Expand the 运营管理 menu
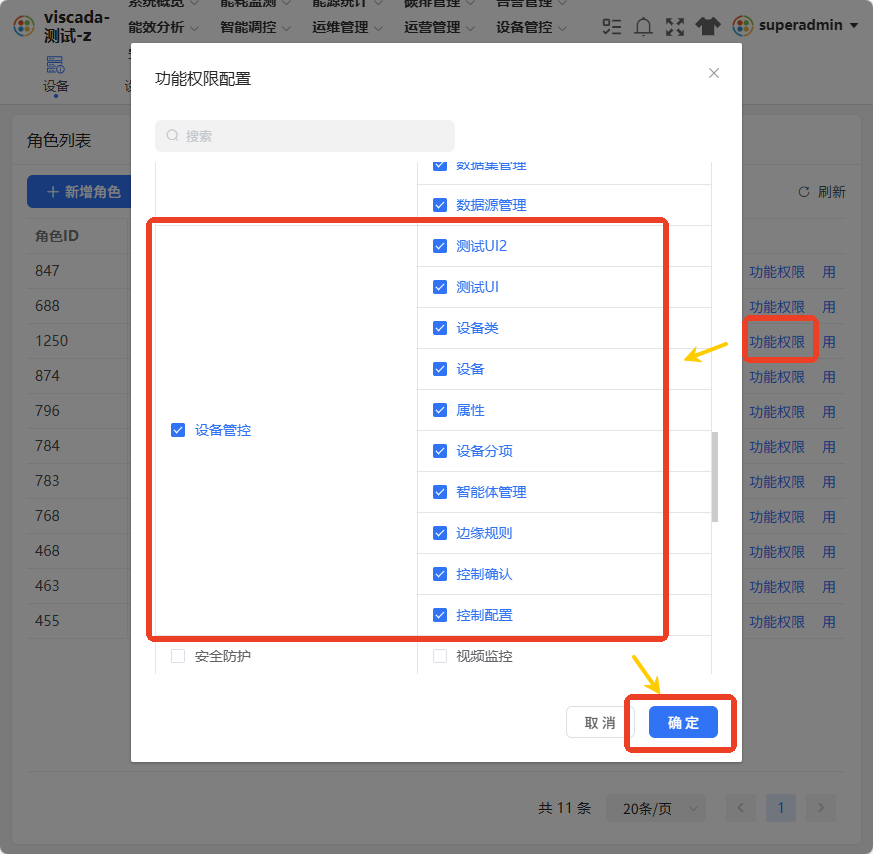873x854 pixels. (439, 27)
